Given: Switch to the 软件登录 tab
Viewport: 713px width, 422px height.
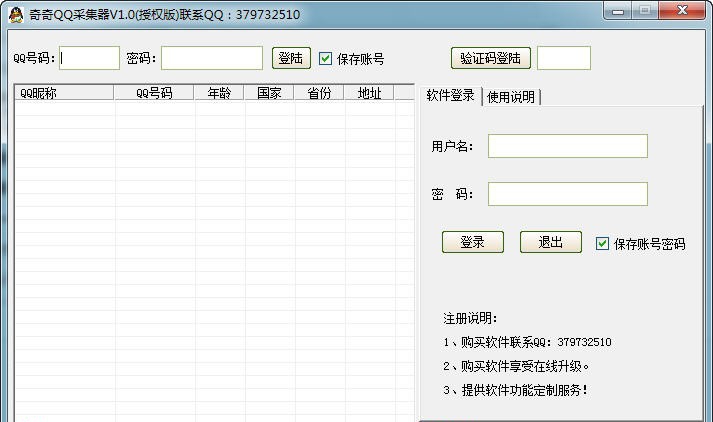Looking at the screenshot, I should (x=450, y=95).
